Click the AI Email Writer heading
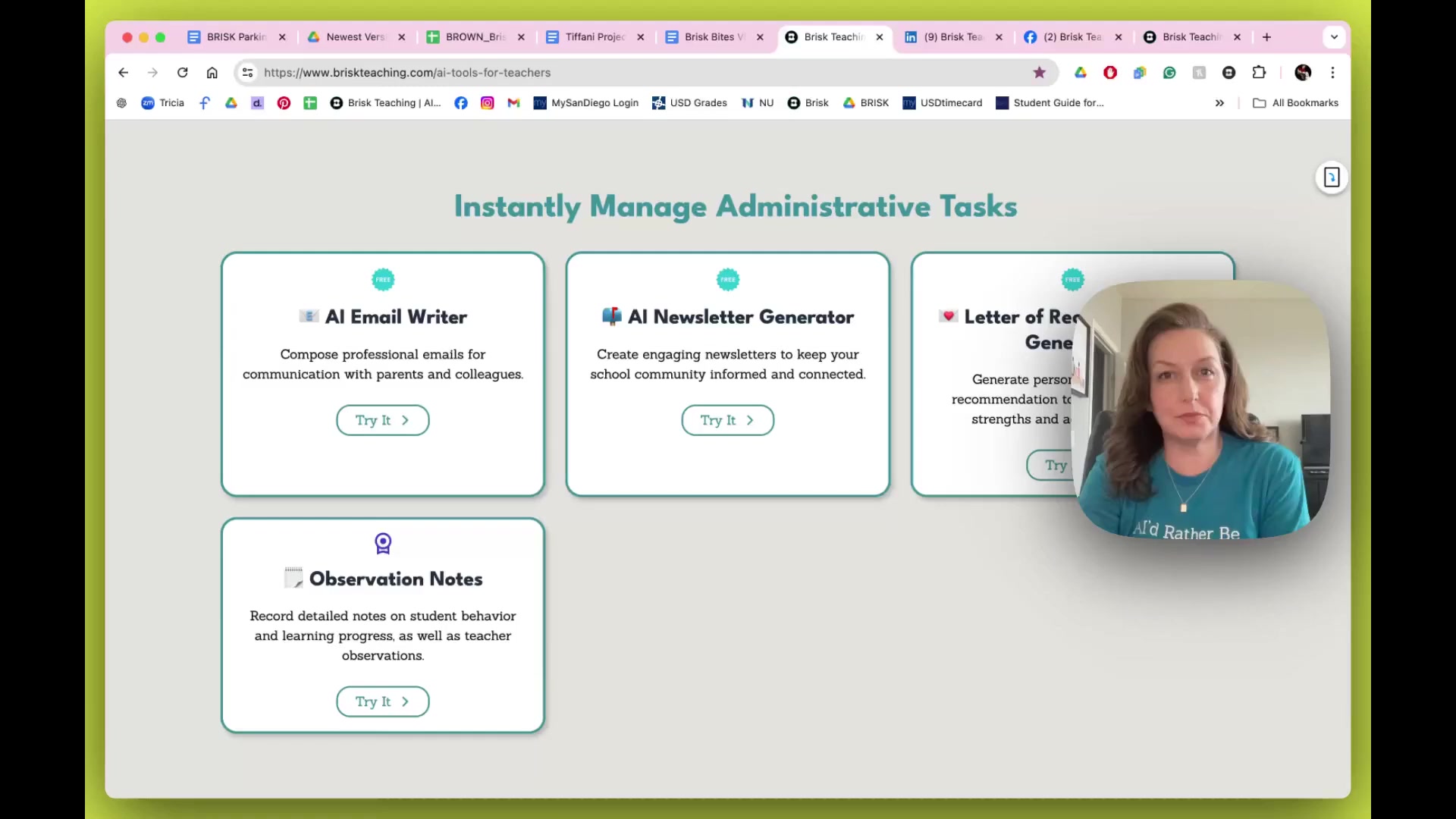Image resolution: width=1456 pixels, height=819 pixels. (383, 317)
